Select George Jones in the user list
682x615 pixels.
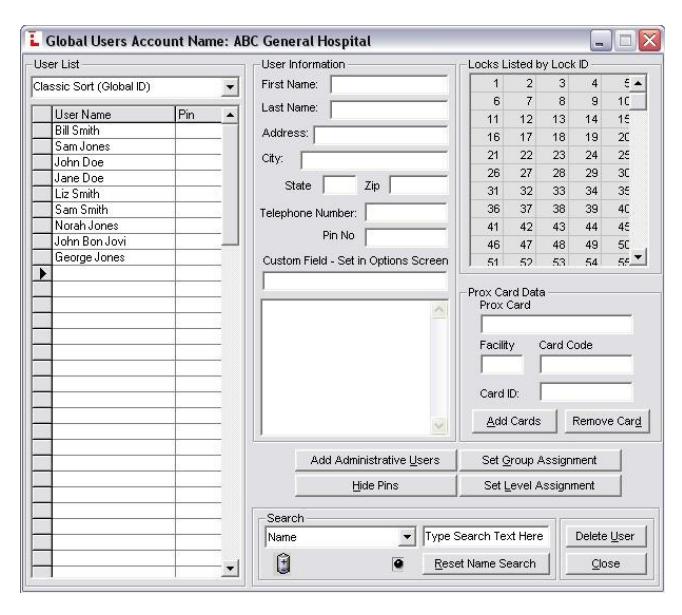[x=114, y=257]
